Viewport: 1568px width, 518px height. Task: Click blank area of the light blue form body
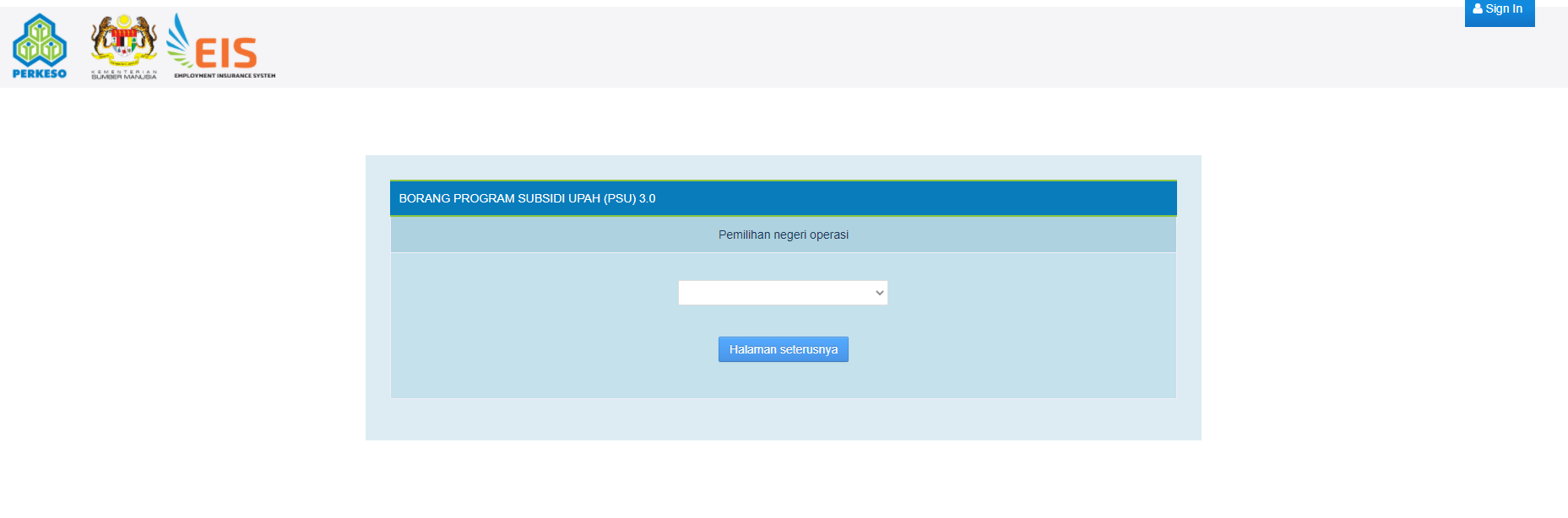[x=524, y=337]
